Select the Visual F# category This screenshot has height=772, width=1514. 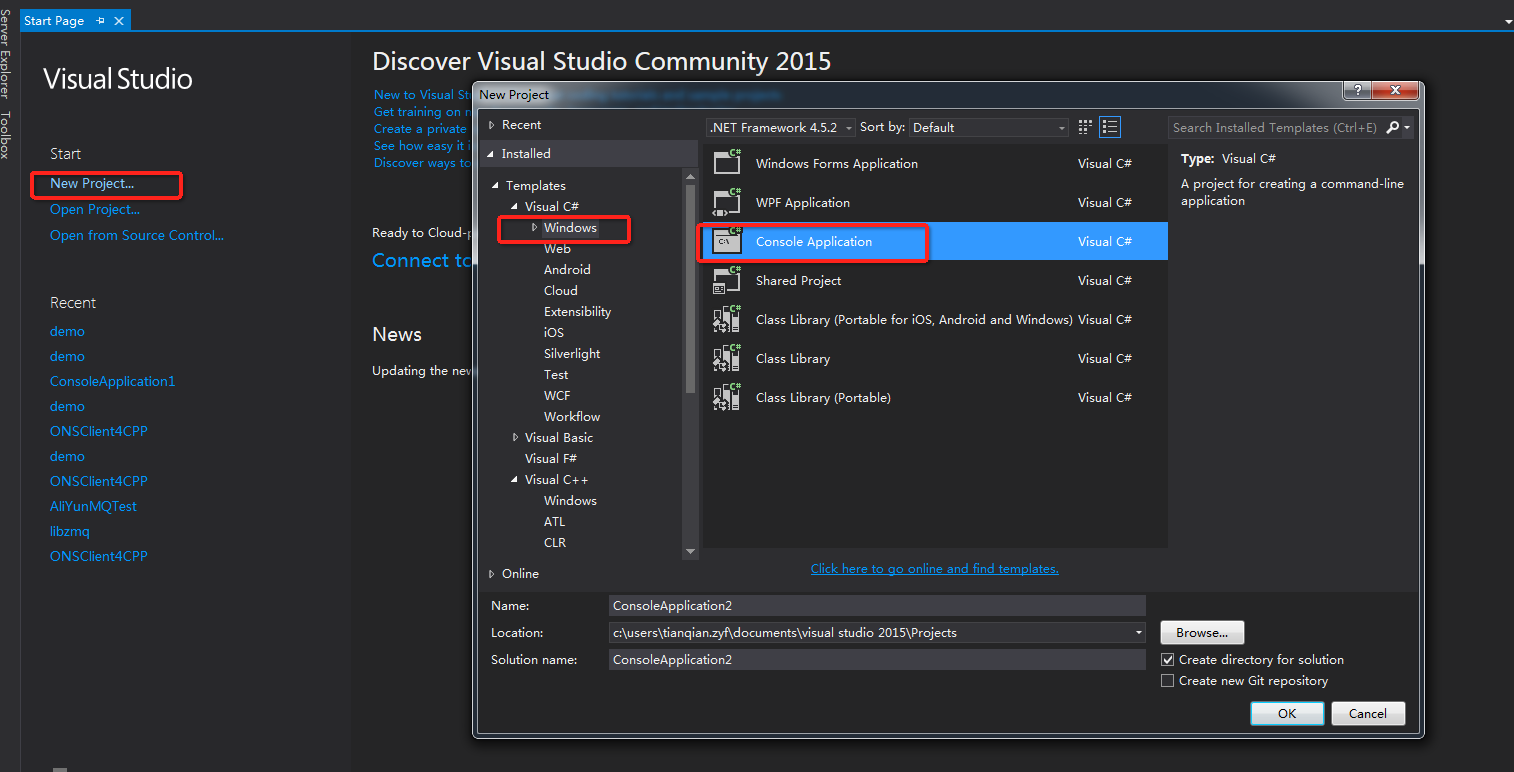[x=550, y=459]
